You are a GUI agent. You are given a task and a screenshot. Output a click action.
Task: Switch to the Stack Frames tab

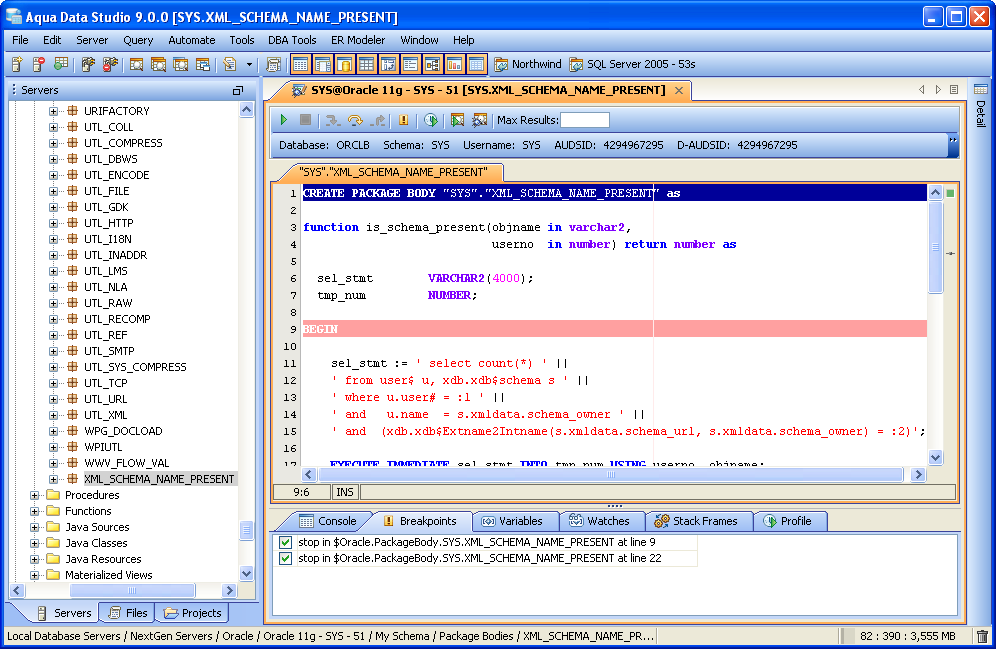(695, 521)
